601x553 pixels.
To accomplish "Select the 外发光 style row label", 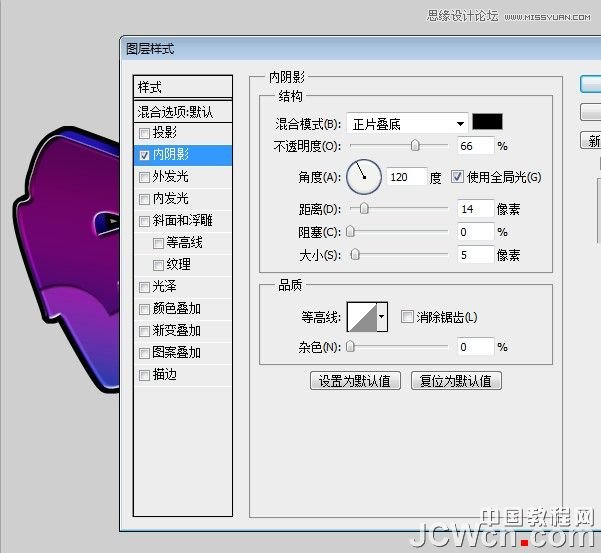I will tap(170, 177).
